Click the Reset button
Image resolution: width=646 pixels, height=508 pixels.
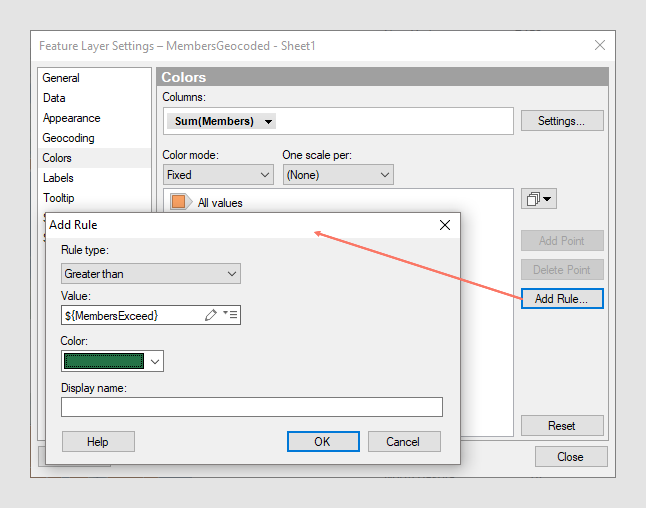click(562, 426)
